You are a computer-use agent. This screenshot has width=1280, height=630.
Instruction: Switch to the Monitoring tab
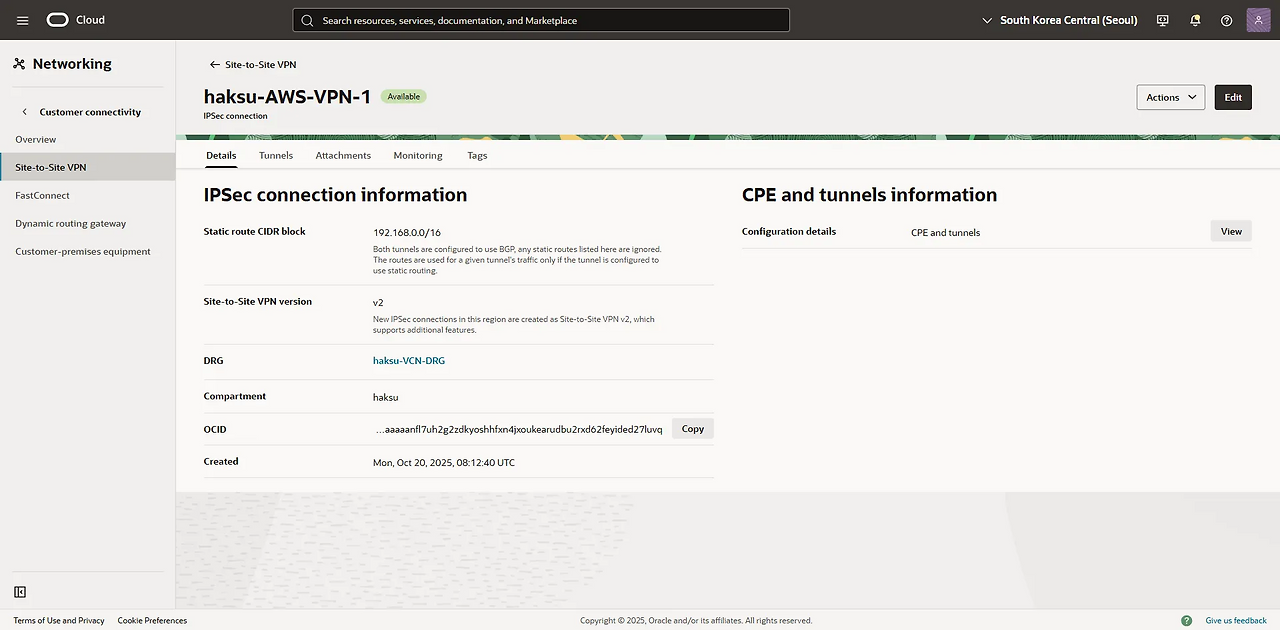(x=418, y=155)
